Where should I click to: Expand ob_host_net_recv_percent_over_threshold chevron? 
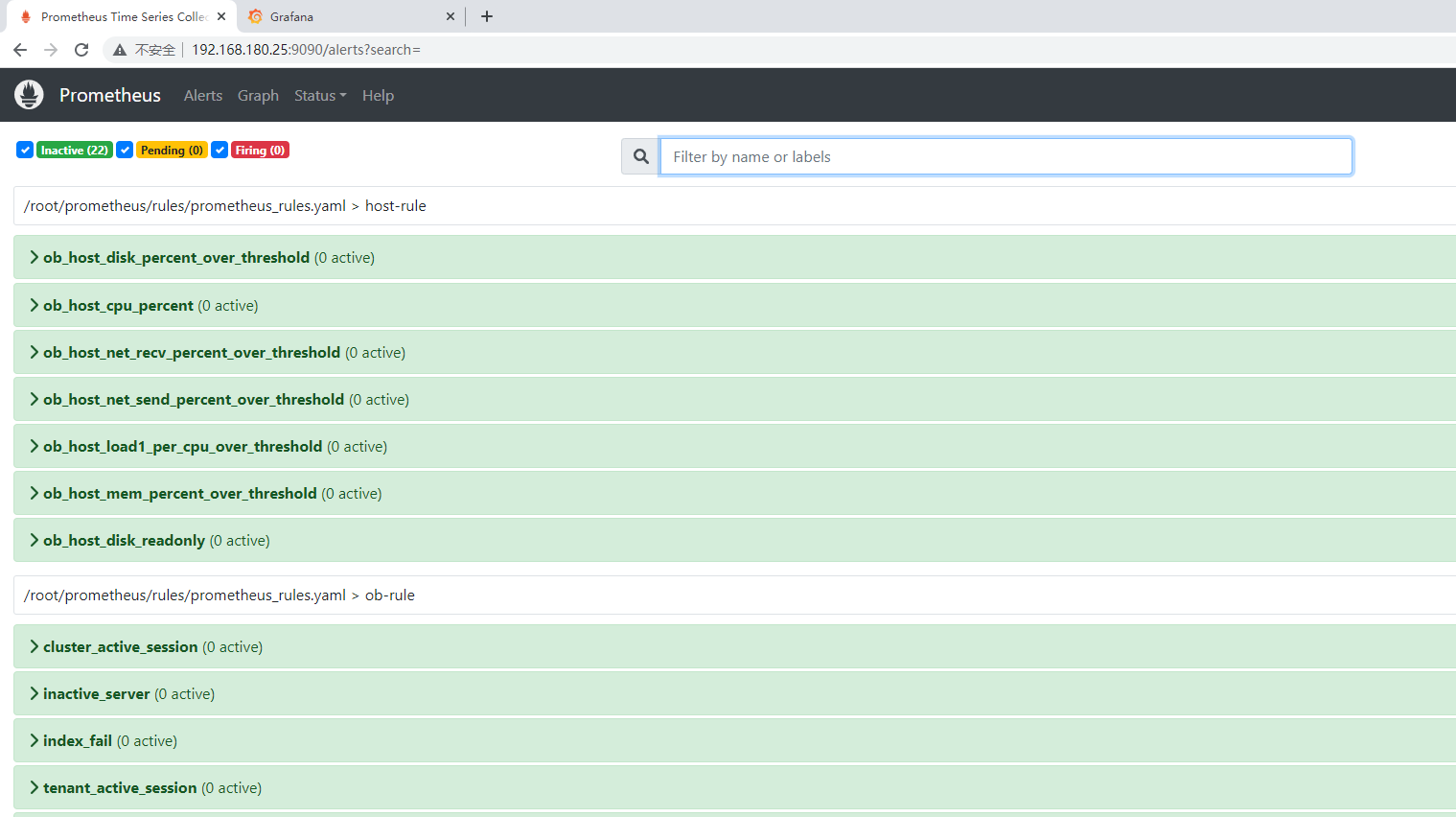35,352
